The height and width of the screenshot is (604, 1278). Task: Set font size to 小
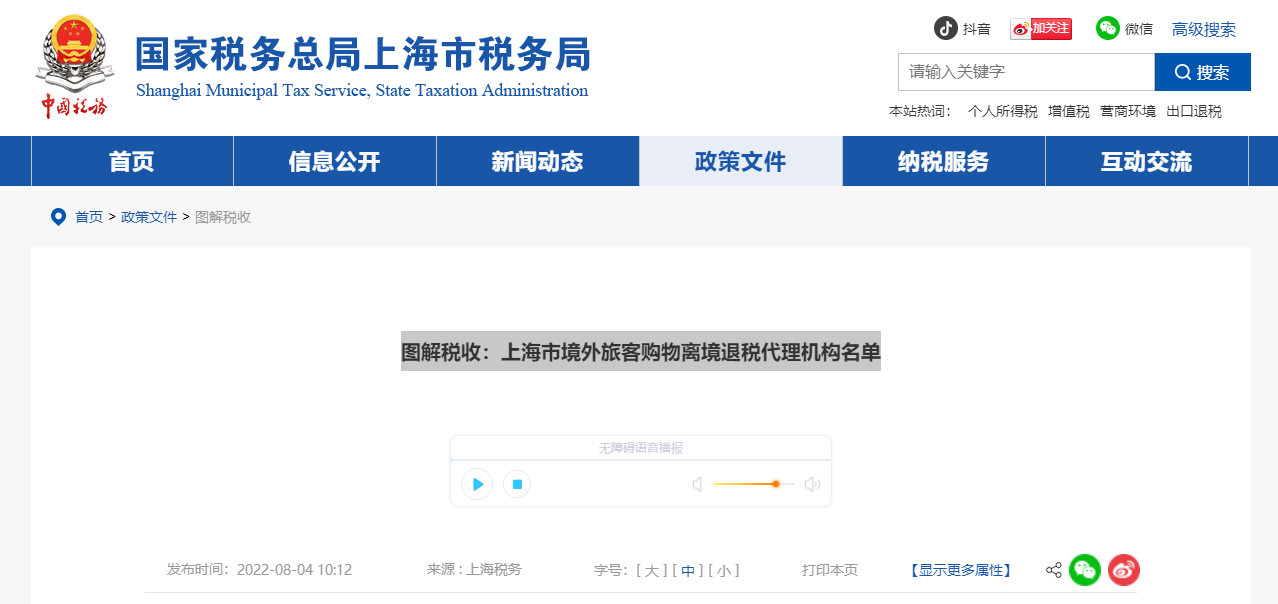click(724, 571)
